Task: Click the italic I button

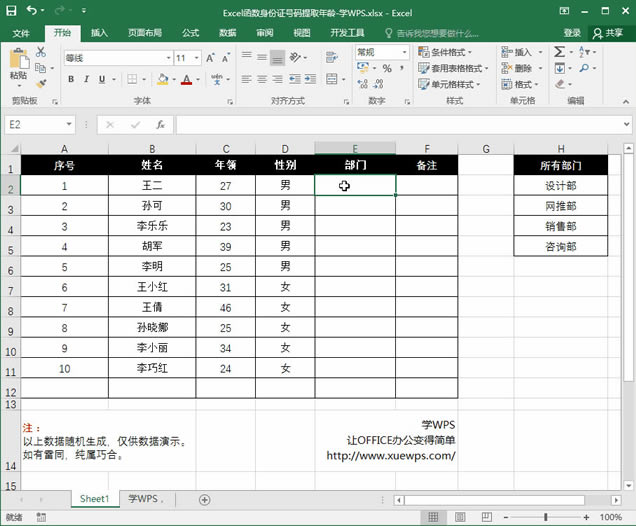Action: click(87, 79)
